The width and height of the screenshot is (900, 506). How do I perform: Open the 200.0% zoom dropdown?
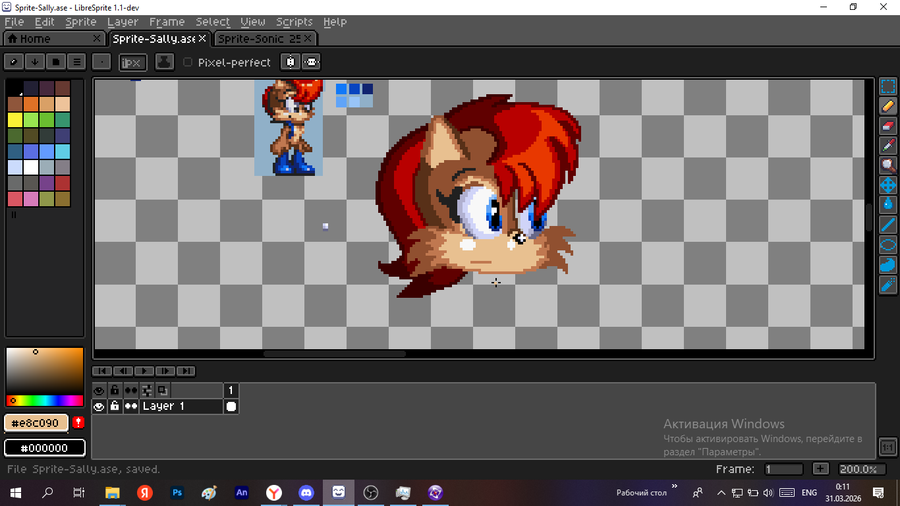(861, 469)
